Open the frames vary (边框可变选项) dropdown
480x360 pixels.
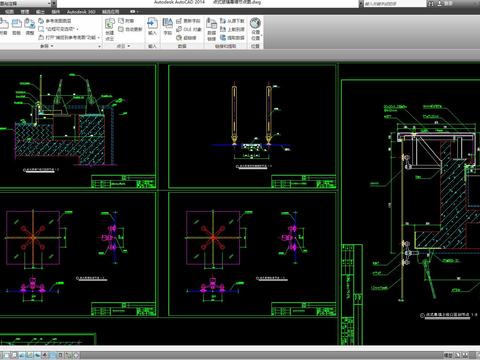click(59, 29)
